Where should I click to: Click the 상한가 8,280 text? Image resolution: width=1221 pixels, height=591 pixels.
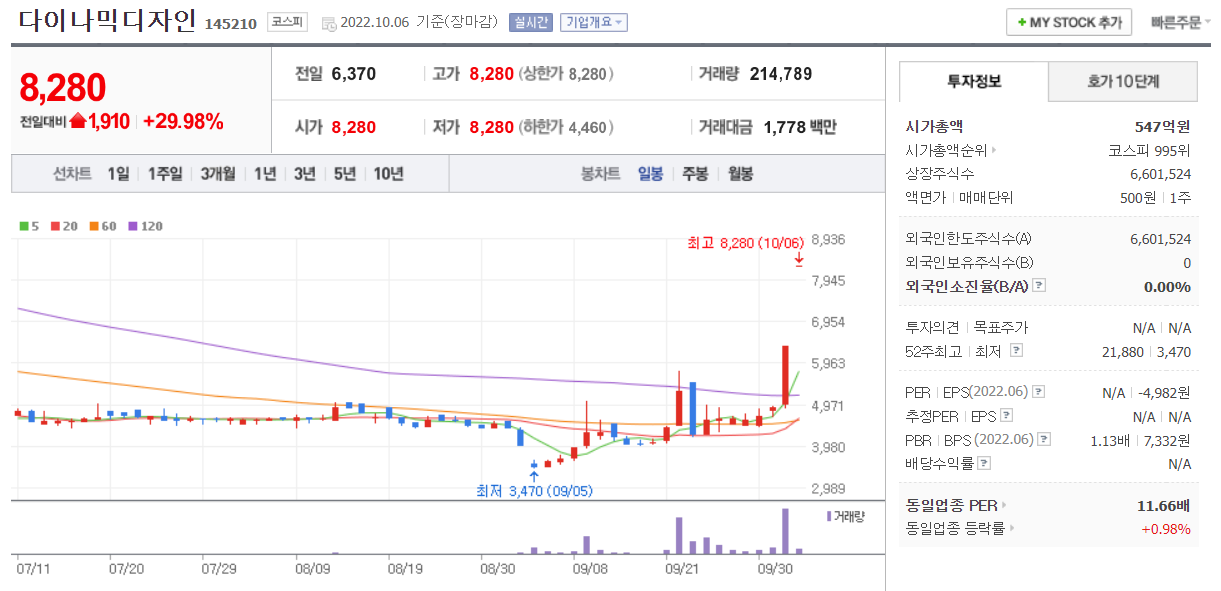[x=567, y=73]
